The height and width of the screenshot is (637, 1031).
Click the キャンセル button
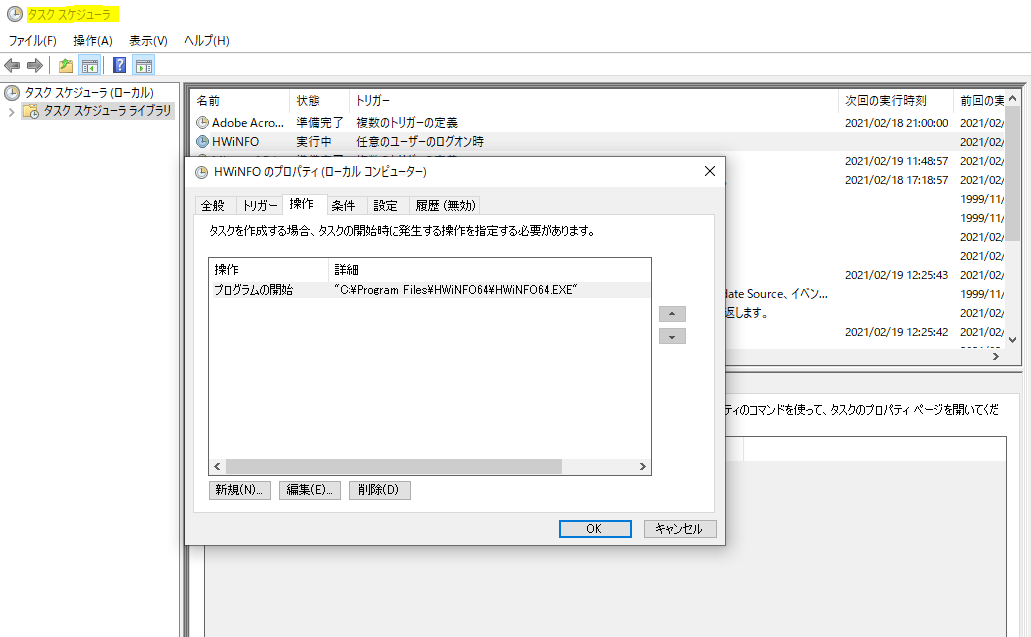tap(680, 529)
